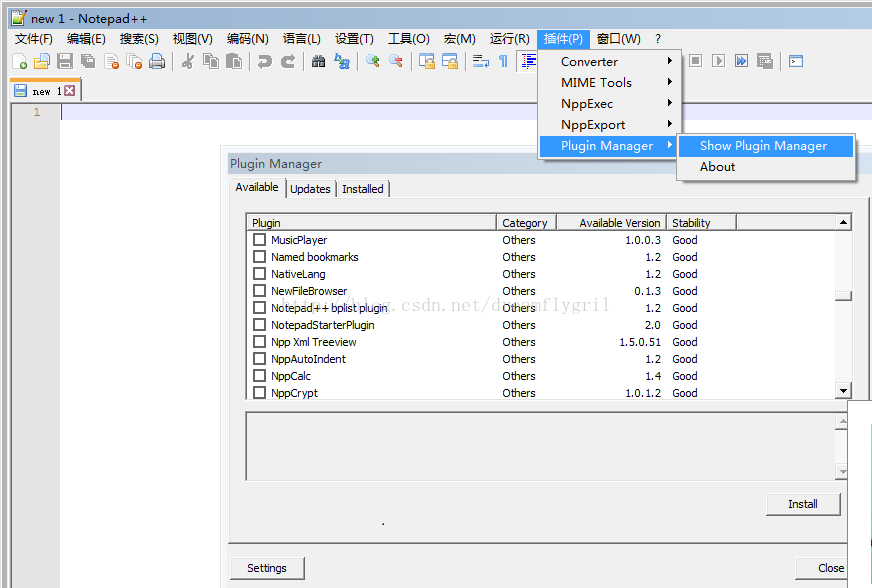Expand the Converter submenu

tap(610, 62)
